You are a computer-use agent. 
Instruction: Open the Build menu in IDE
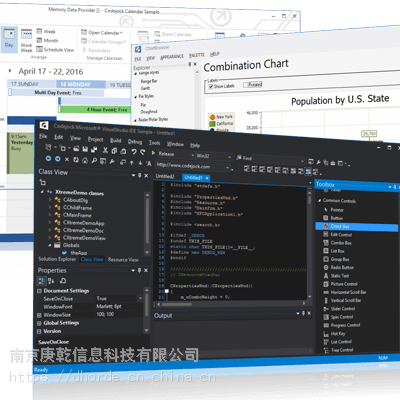coord(115,140)
